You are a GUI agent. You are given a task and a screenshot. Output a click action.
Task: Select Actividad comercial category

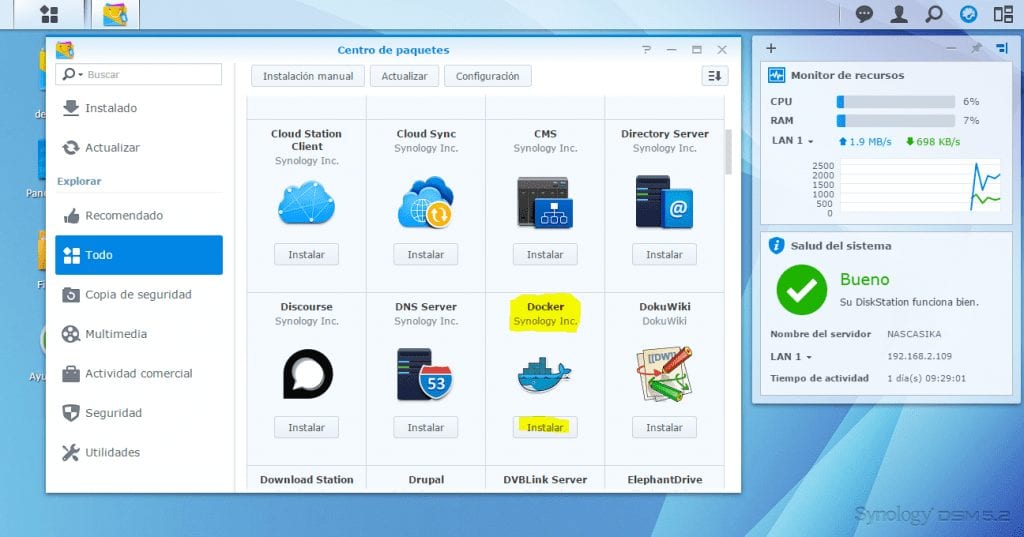(x=138, y=374)
